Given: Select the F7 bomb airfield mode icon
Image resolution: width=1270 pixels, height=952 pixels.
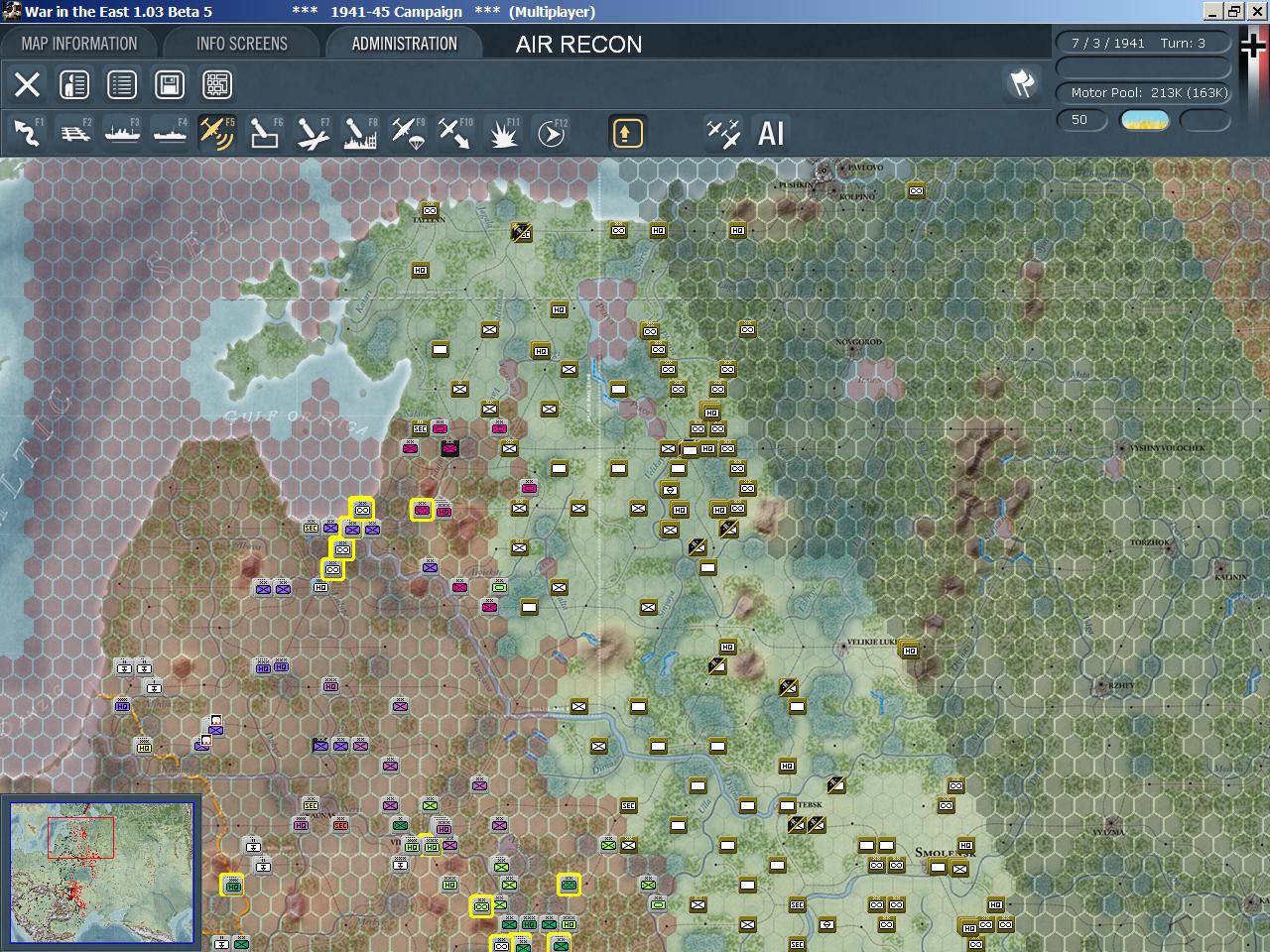Looking at the screenshot, I should pos(313,133).
